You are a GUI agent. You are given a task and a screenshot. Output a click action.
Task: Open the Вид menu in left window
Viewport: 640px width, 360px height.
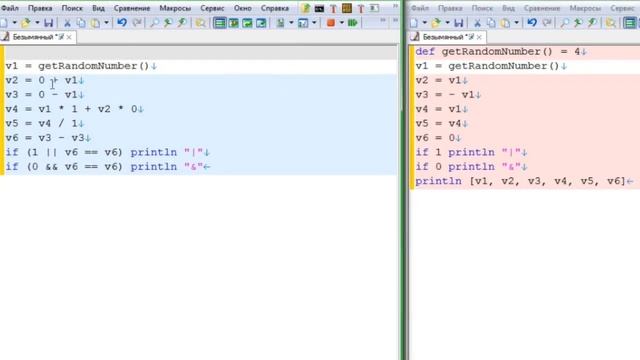[98, 8]
